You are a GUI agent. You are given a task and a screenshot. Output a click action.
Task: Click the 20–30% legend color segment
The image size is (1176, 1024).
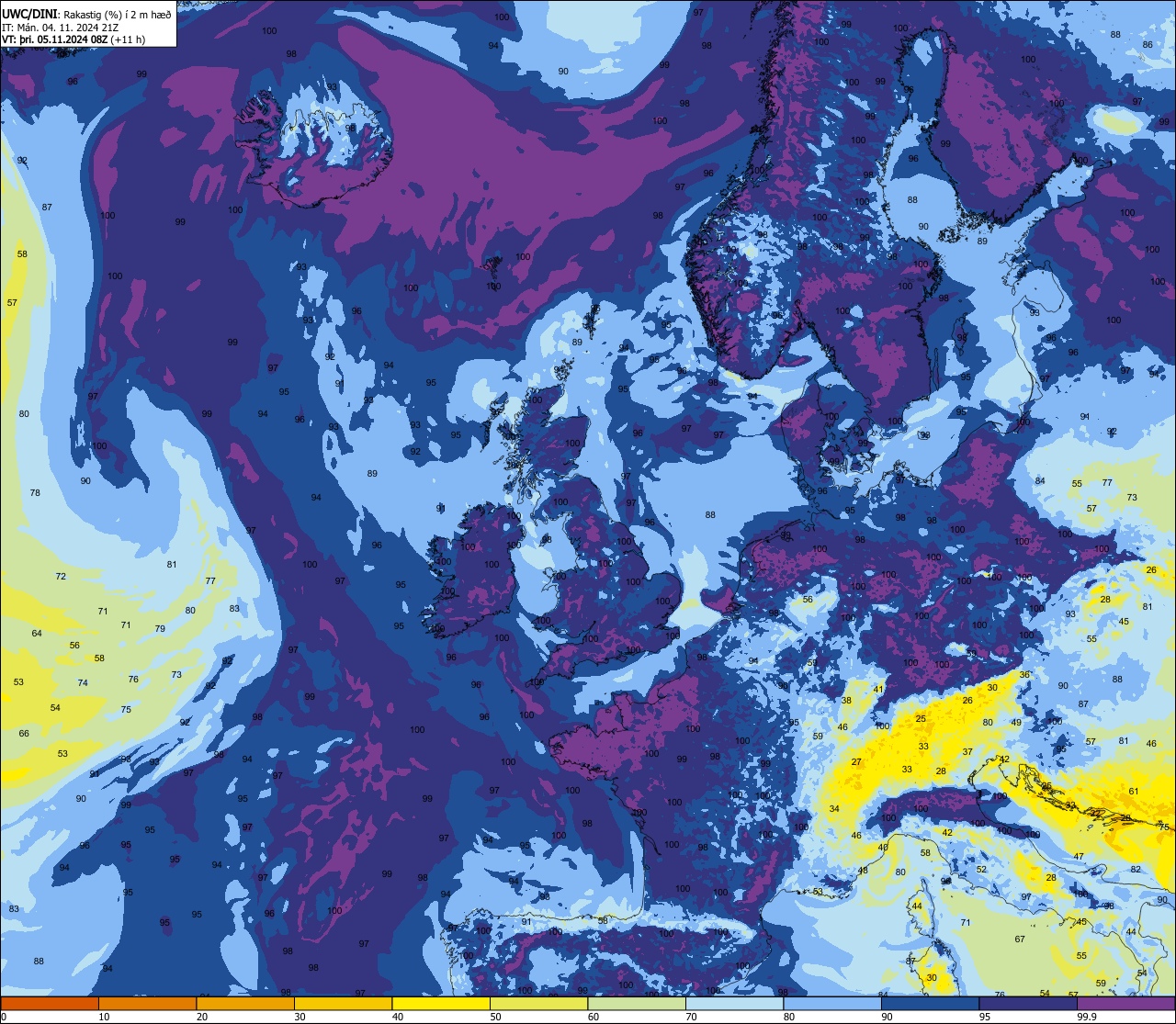(x=245, y=1003)
